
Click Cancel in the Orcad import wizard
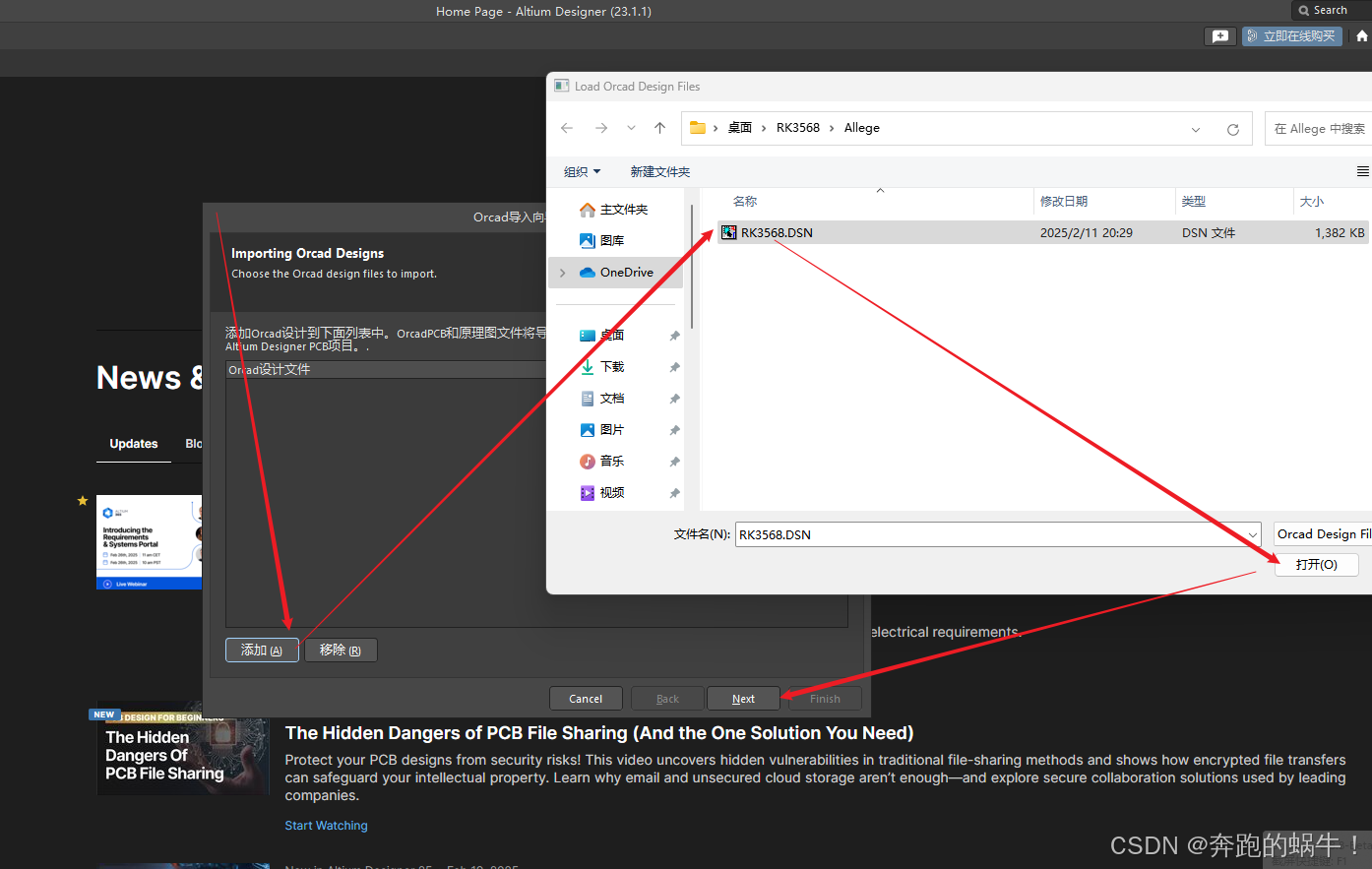point(586,699)
